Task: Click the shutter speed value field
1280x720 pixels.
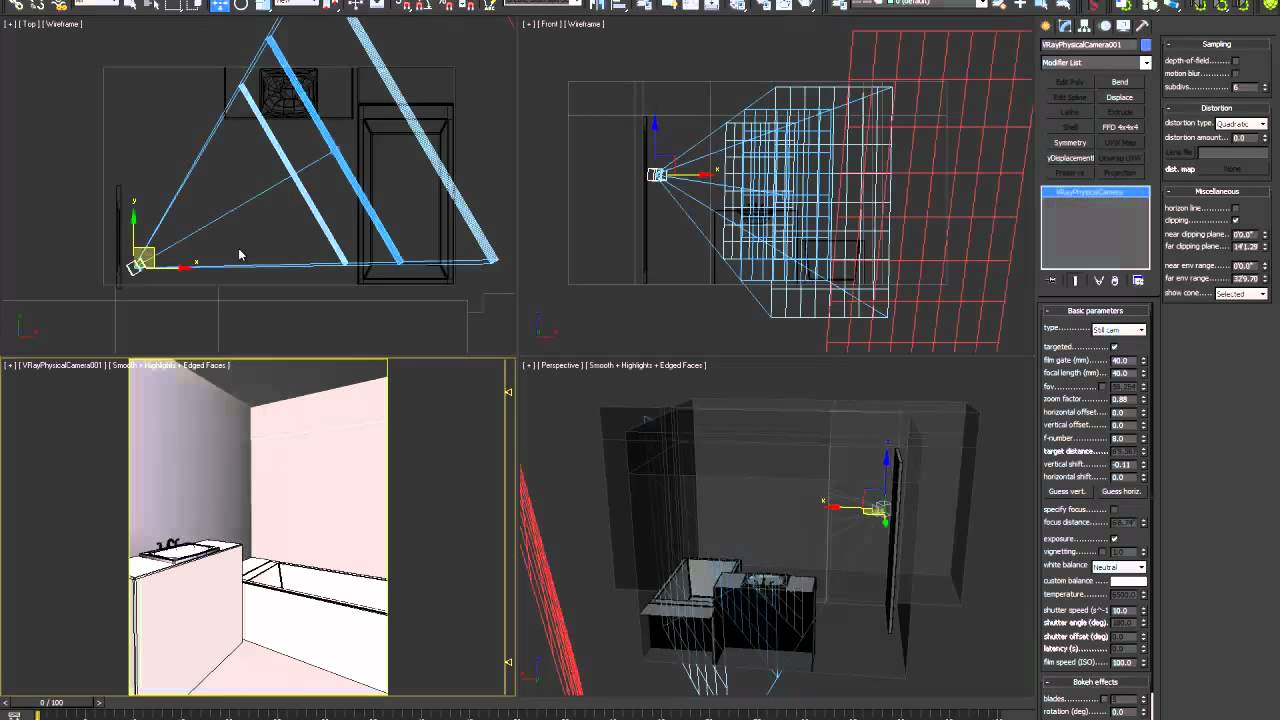Action: pos(1124,610)
